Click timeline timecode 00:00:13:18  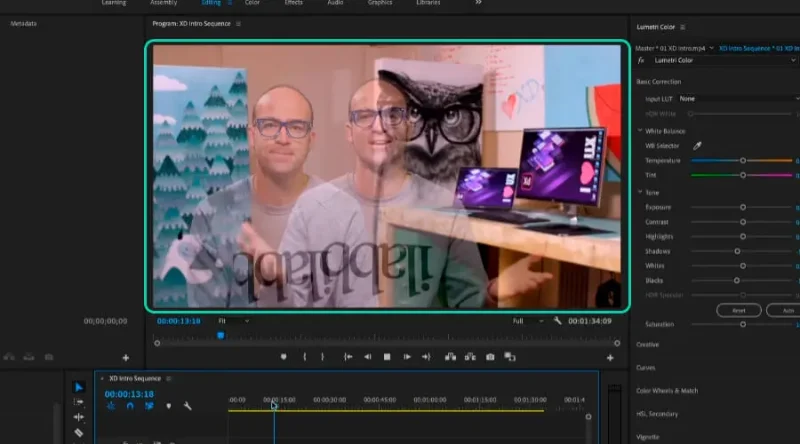pyautogui.click(x=129, y=394)
